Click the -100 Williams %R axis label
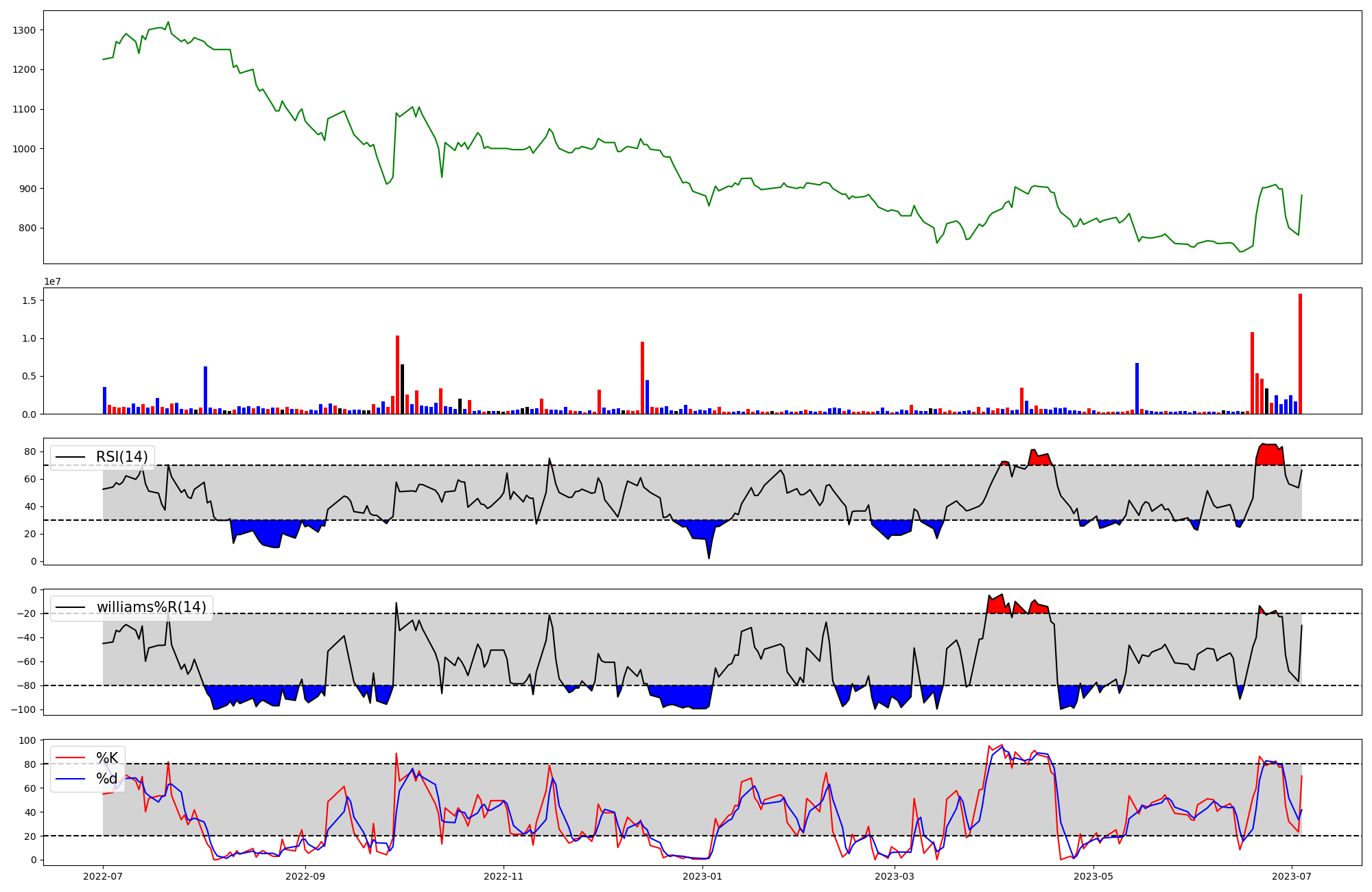Screen dimensions: 1372x892 pos(23,709)
